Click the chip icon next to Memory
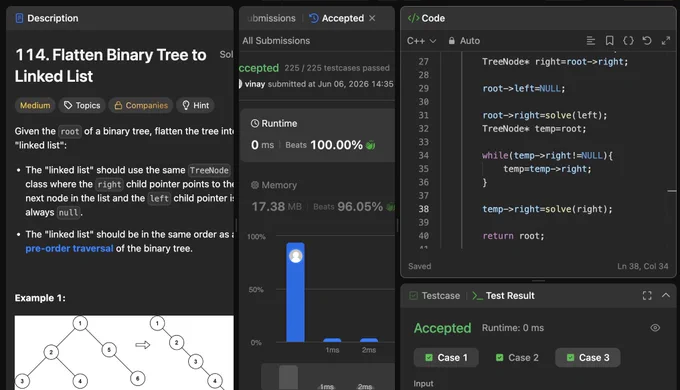Image resolution: width=680 pixels, height=390 pixels. [x=255, y=185]
